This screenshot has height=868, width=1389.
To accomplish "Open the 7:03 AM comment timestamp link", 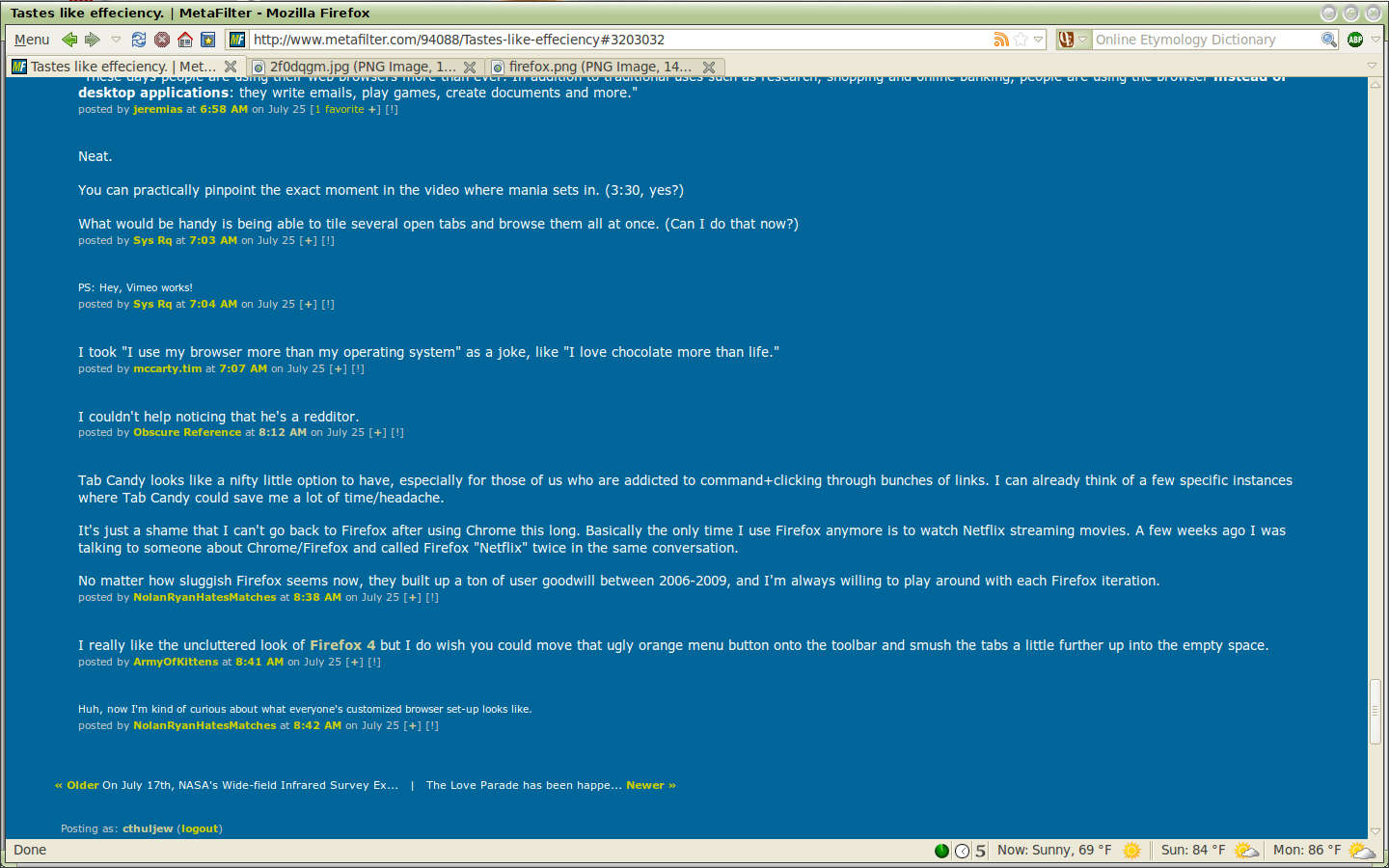I will (213, 241).
